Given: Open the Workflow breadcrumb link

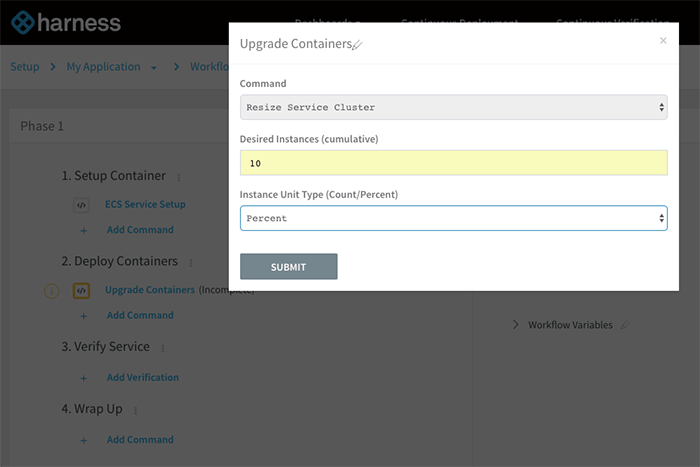Looking at the screenshot, I should pyautogui.click(x=209, y=67).
